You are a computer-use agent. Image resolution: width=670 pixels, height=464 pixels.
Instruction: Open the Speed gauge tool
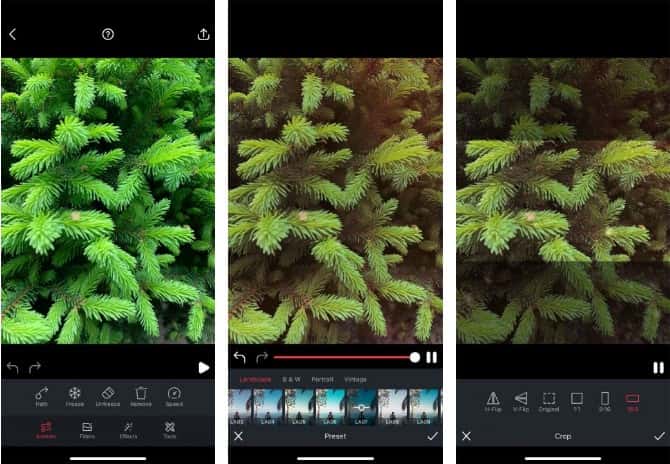[x=174, y=396]
